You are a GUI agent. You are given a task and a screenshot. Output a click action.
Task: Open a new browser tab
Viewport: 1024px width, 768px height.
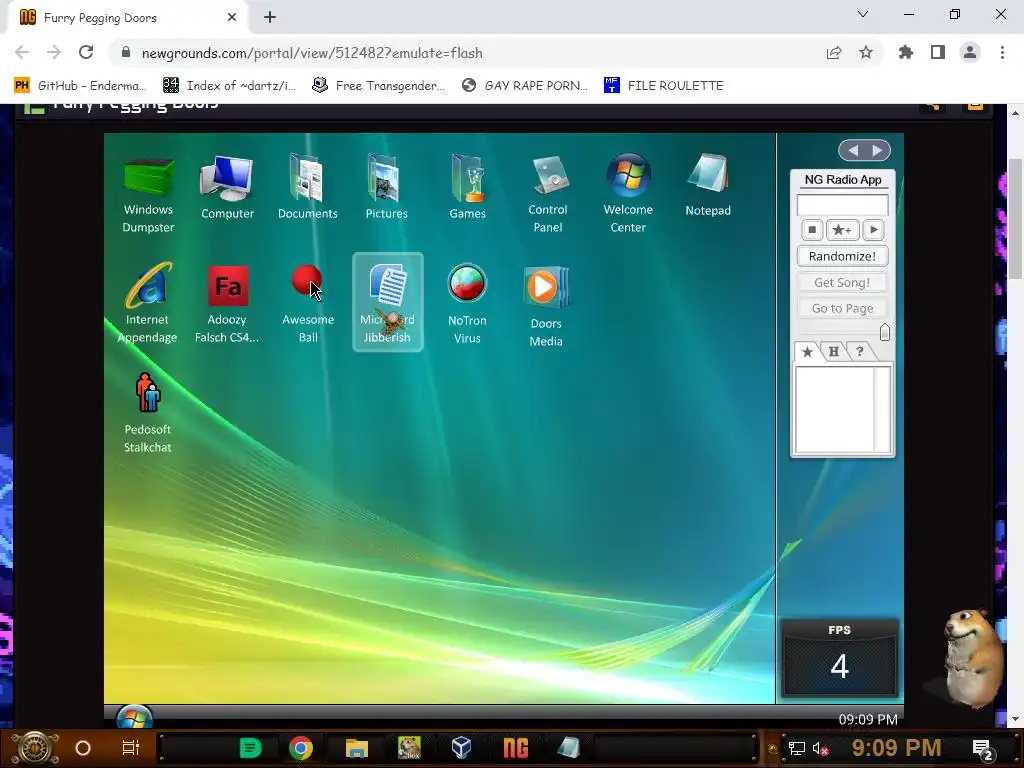pos(270,18)
